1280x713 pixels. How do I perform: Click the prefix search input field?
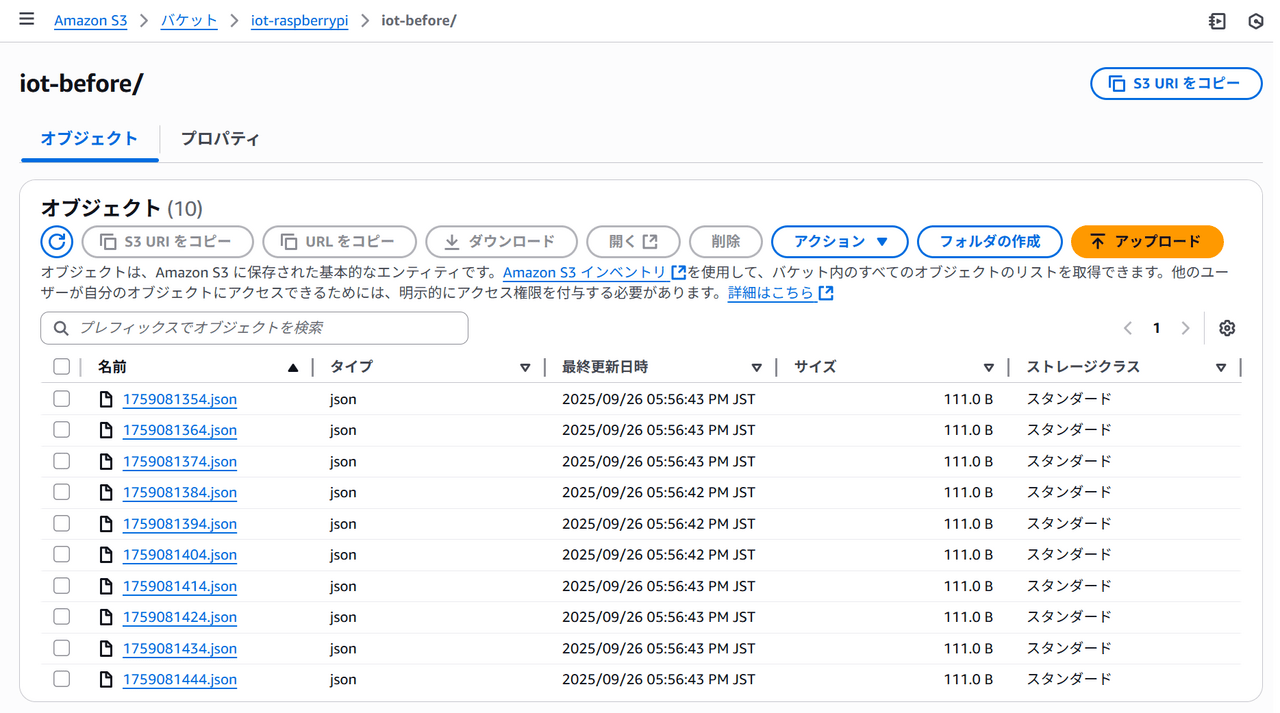pyautogui.click(x=255, y=328)
